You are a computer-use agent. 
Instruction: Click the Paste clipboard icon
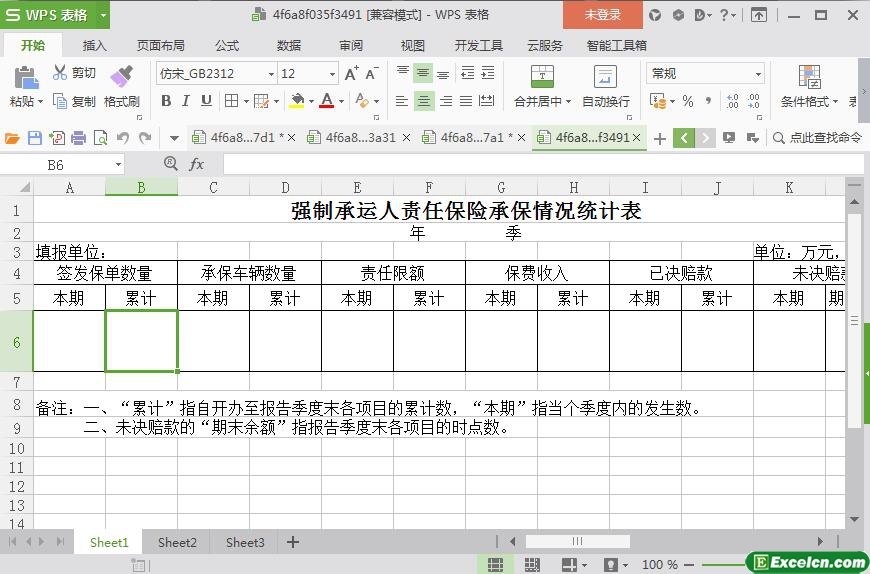click(26, 78)
